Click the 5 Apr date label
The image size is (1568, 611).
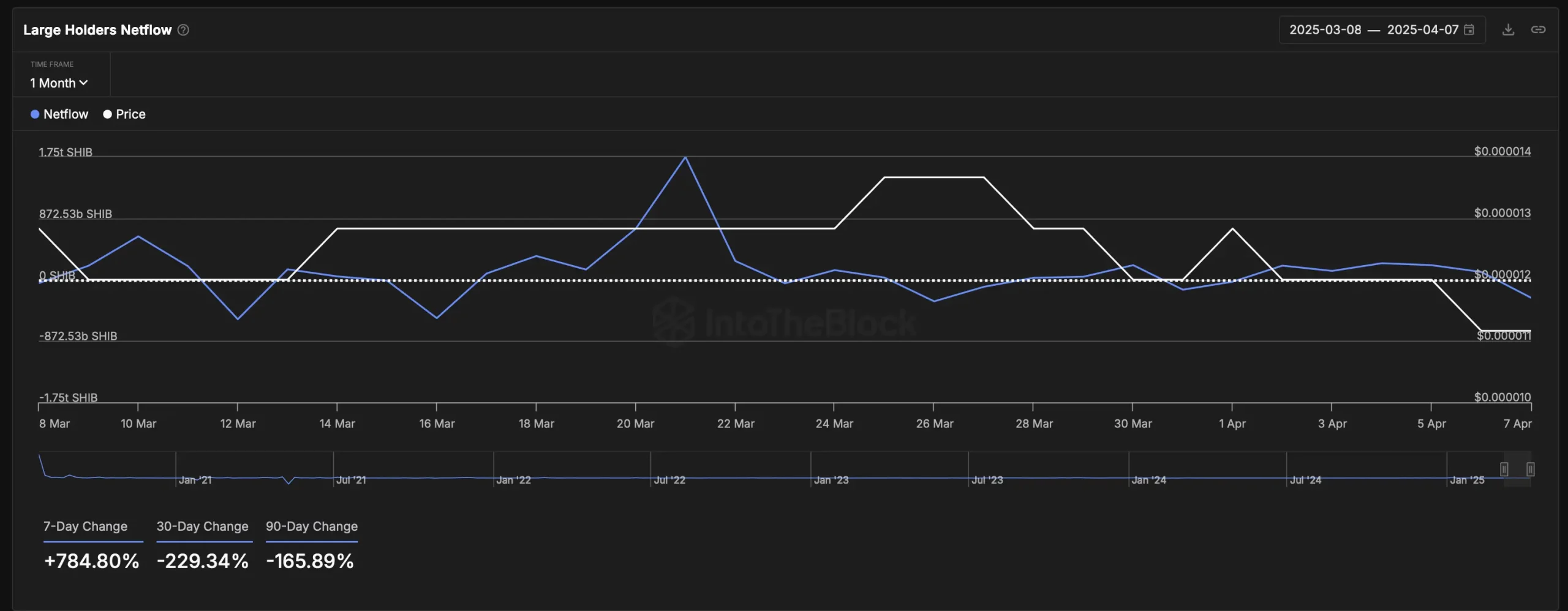tap(1431, 424)
